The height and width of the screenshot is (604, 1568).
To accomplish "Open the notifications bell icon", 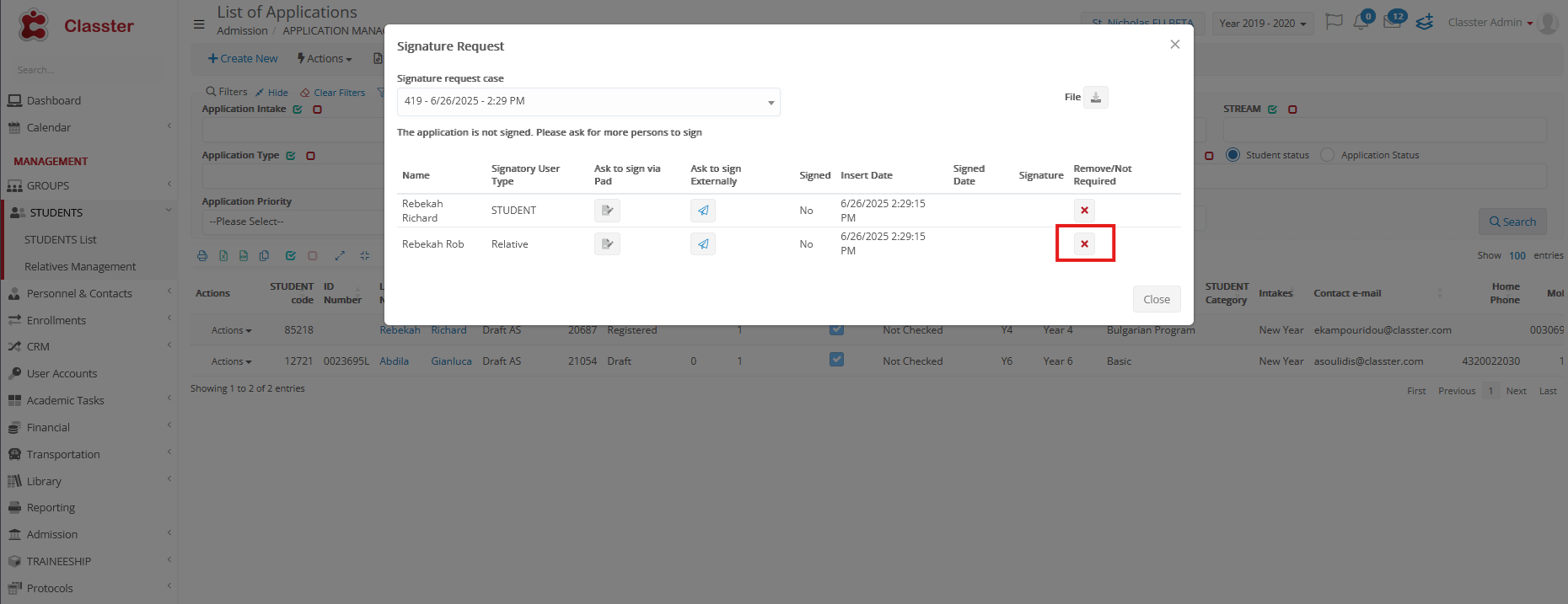I will click(x=1361, y=23).
